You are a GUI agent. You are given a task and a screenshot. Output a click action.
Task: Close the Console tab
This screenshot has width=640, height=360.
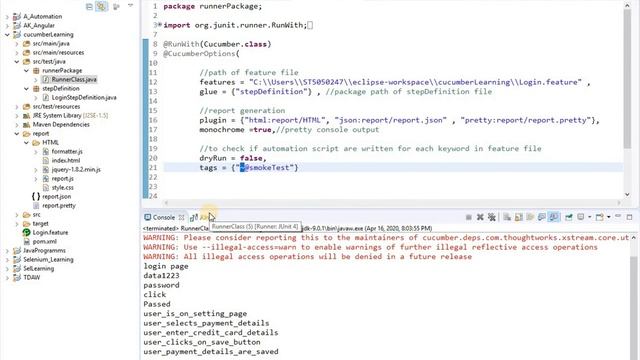[x=181, y=217]
